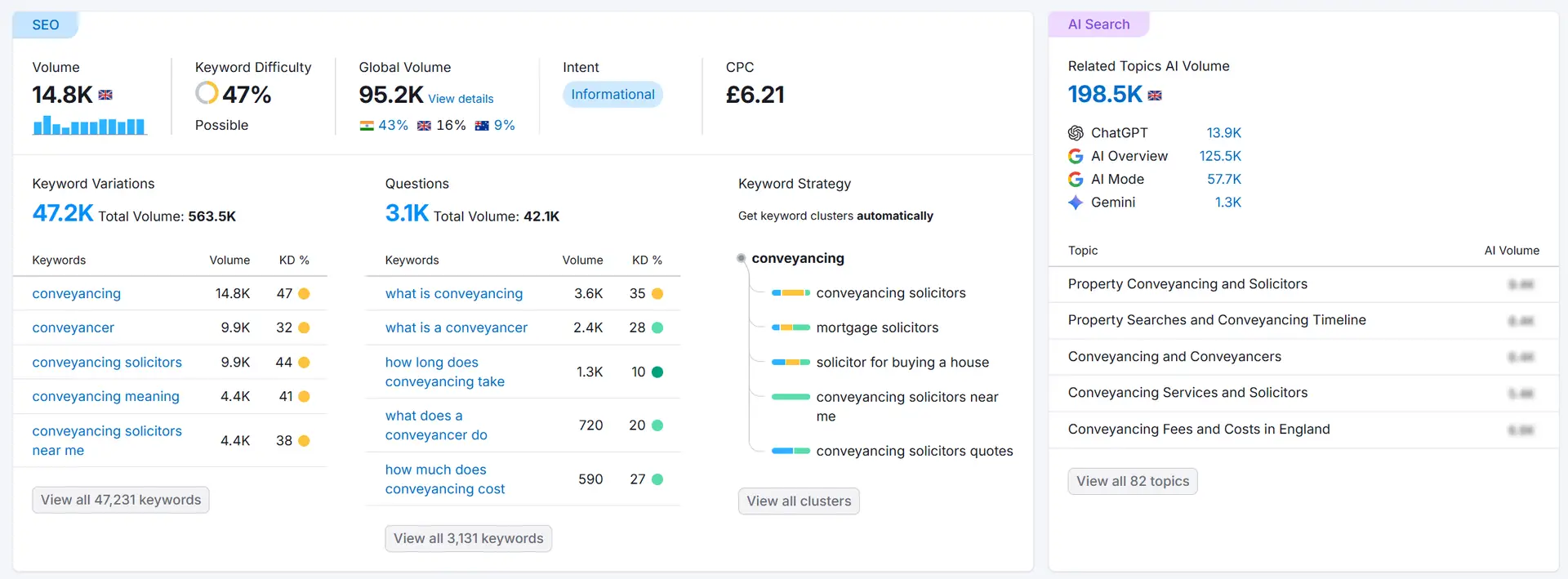Click the Keyword Difficulty donut gauge
Viewport: 1568px width, 579px height.
[207, 93]
